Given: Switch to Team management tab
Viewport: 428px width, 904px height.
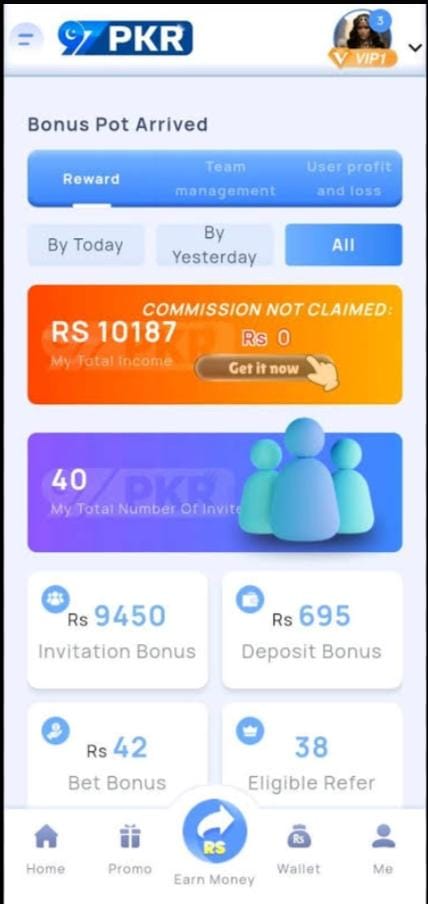Looking at the screenshot, I should click(225, 179).
